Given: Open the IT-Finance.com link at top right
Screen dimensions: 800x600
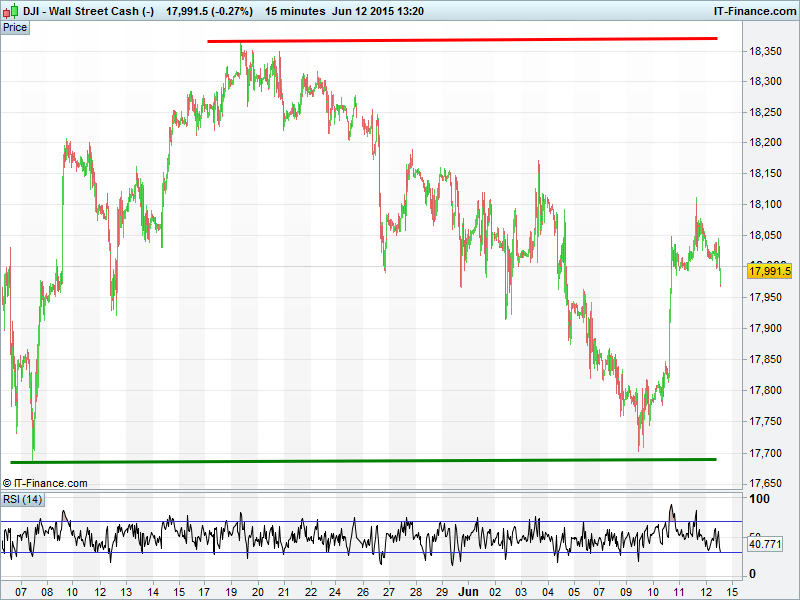Looking at the screenshot, I should pos(751,11).
